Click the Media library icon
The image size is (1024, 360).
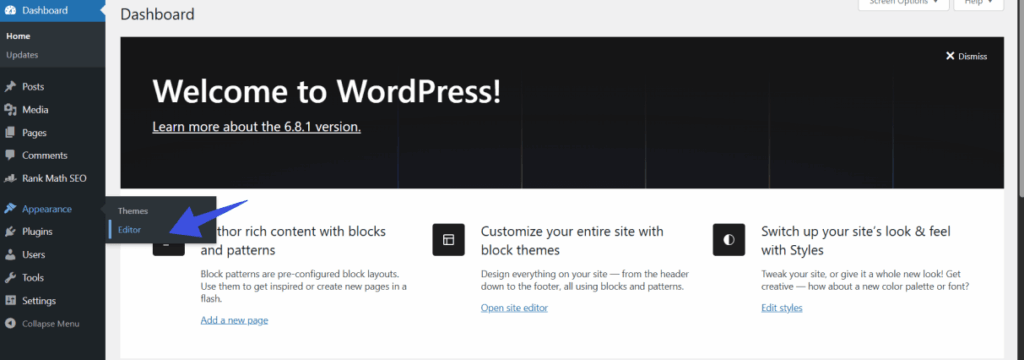pyautogui.click(x=10, y=110)
